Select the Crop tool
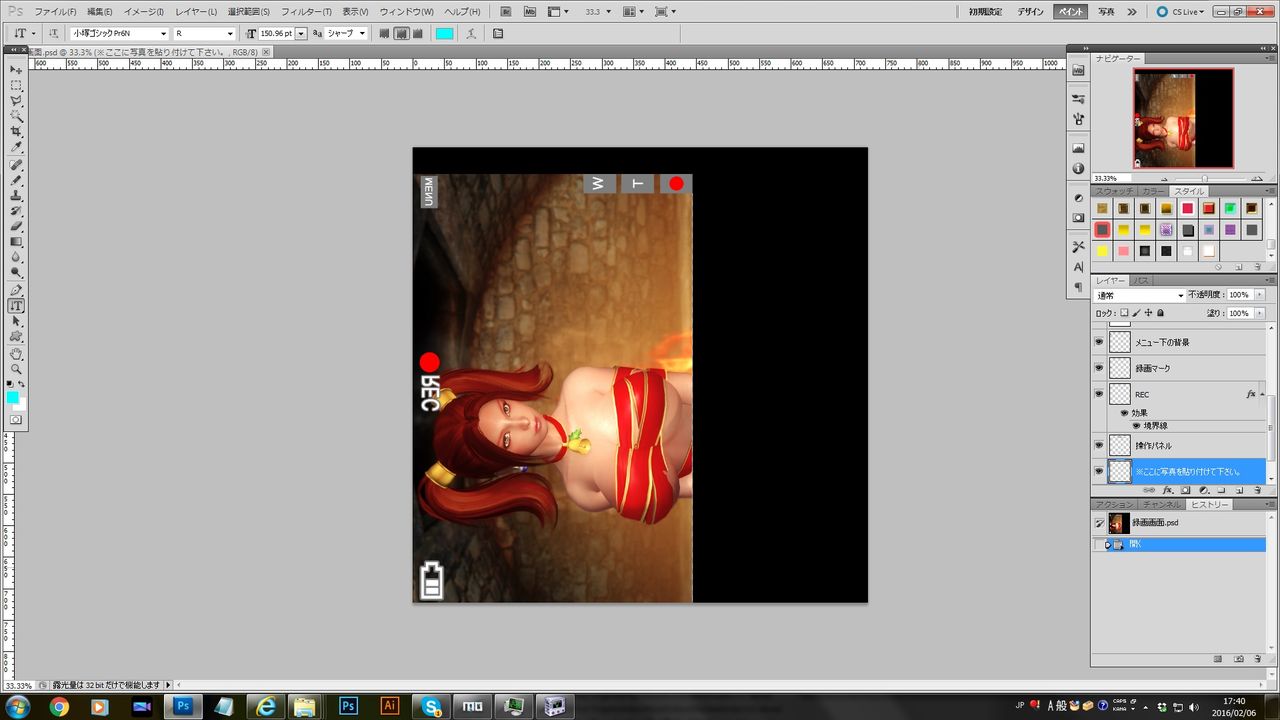The height and width of the screenshot is (720, 1280). tap(16, 132)
